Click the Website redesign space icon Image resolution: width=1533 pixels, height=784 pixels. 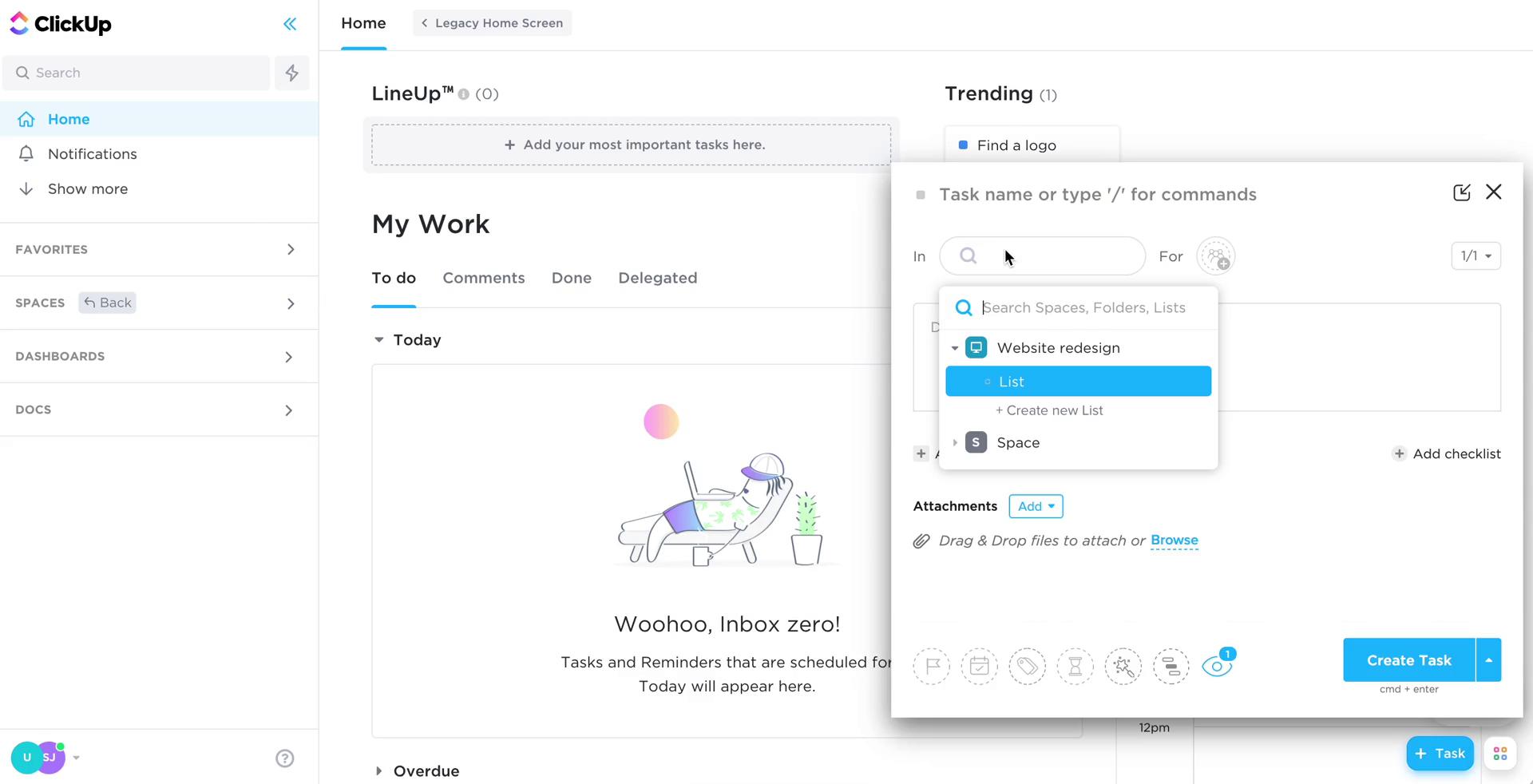pos(976,348)
